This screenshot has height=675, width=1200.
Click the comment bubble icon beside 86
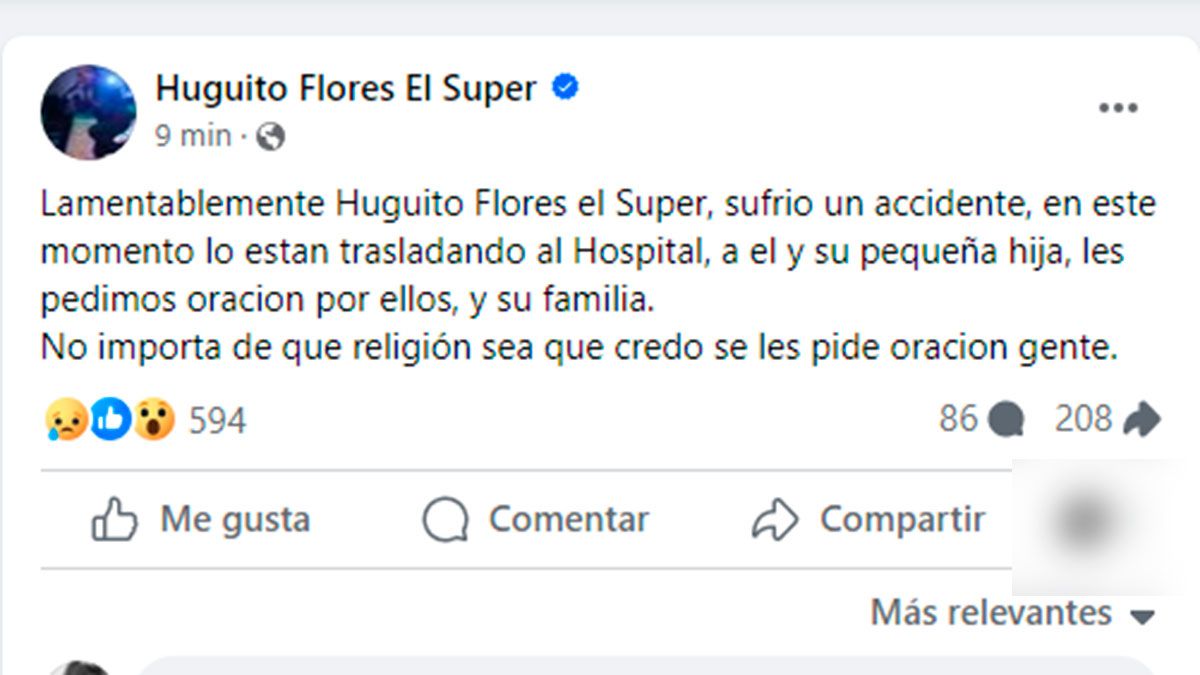point(1006,420)
